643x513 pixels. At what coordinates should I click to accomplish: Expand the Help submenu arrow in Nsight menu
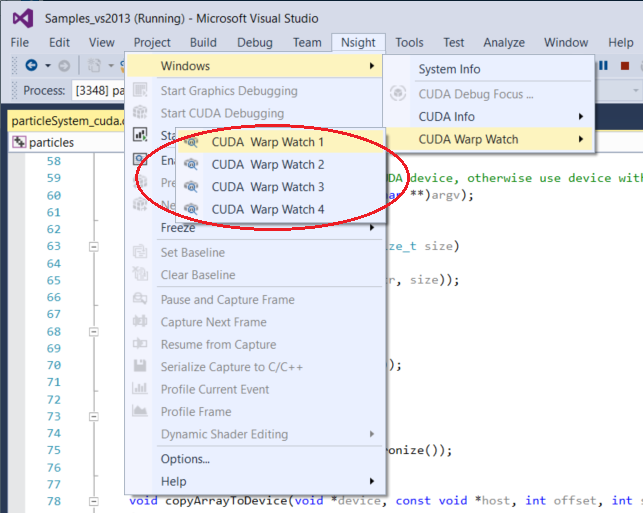[x=372, y=481]
